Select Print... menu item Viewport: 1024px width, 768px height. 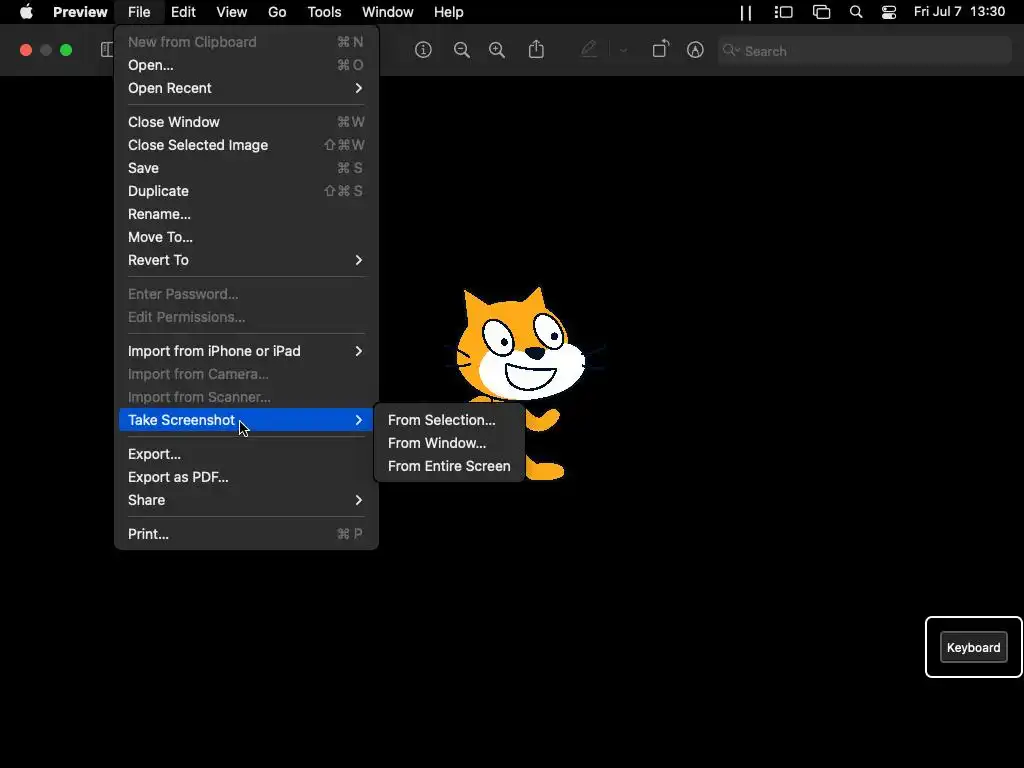pyautogui.click(x=246, y=534)
